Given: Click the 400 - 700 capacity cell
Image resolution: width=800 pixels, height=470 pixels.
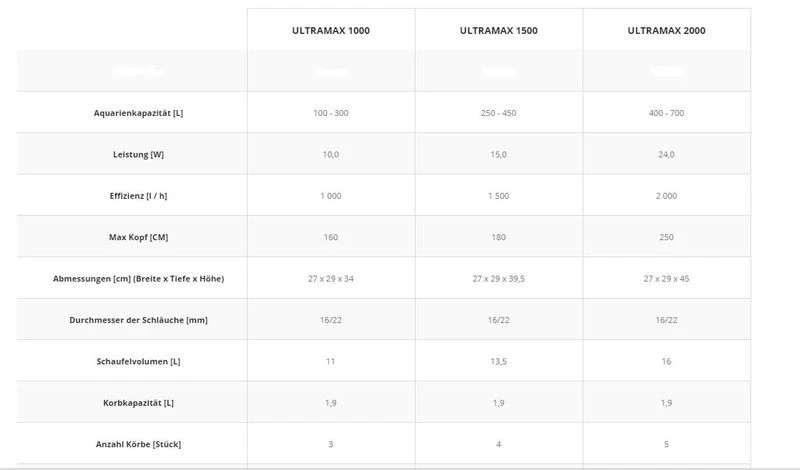Looking at the screenshot, I should [x=666, y=113].
